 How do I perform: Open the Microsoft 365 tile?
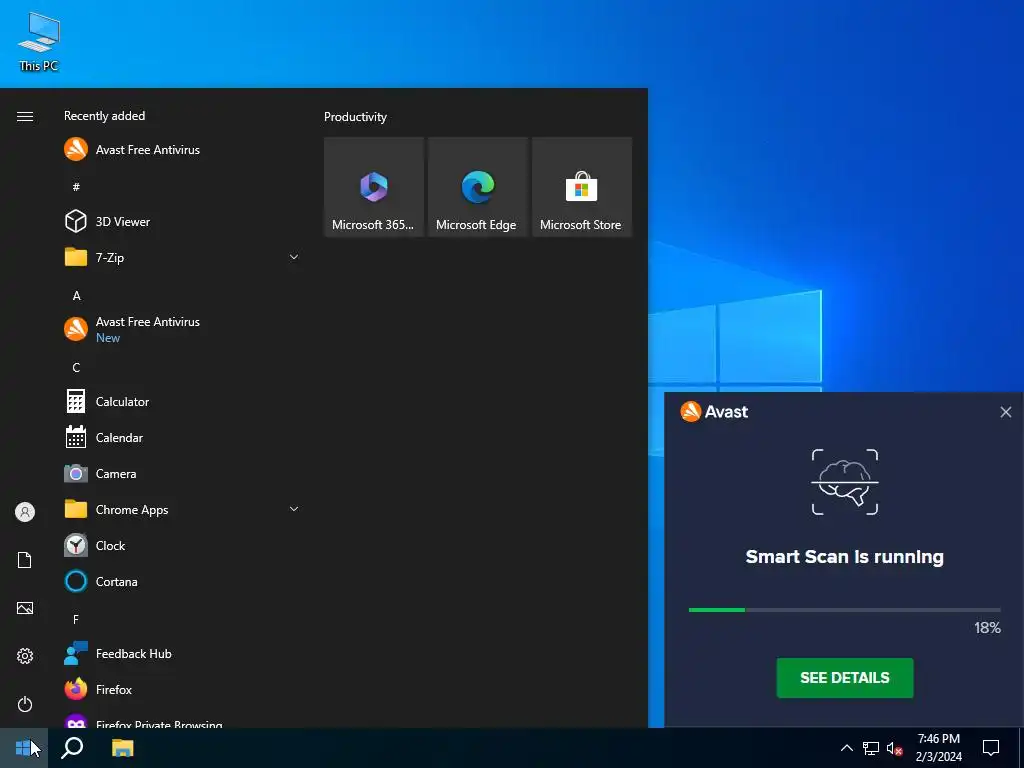click(374, 187)
